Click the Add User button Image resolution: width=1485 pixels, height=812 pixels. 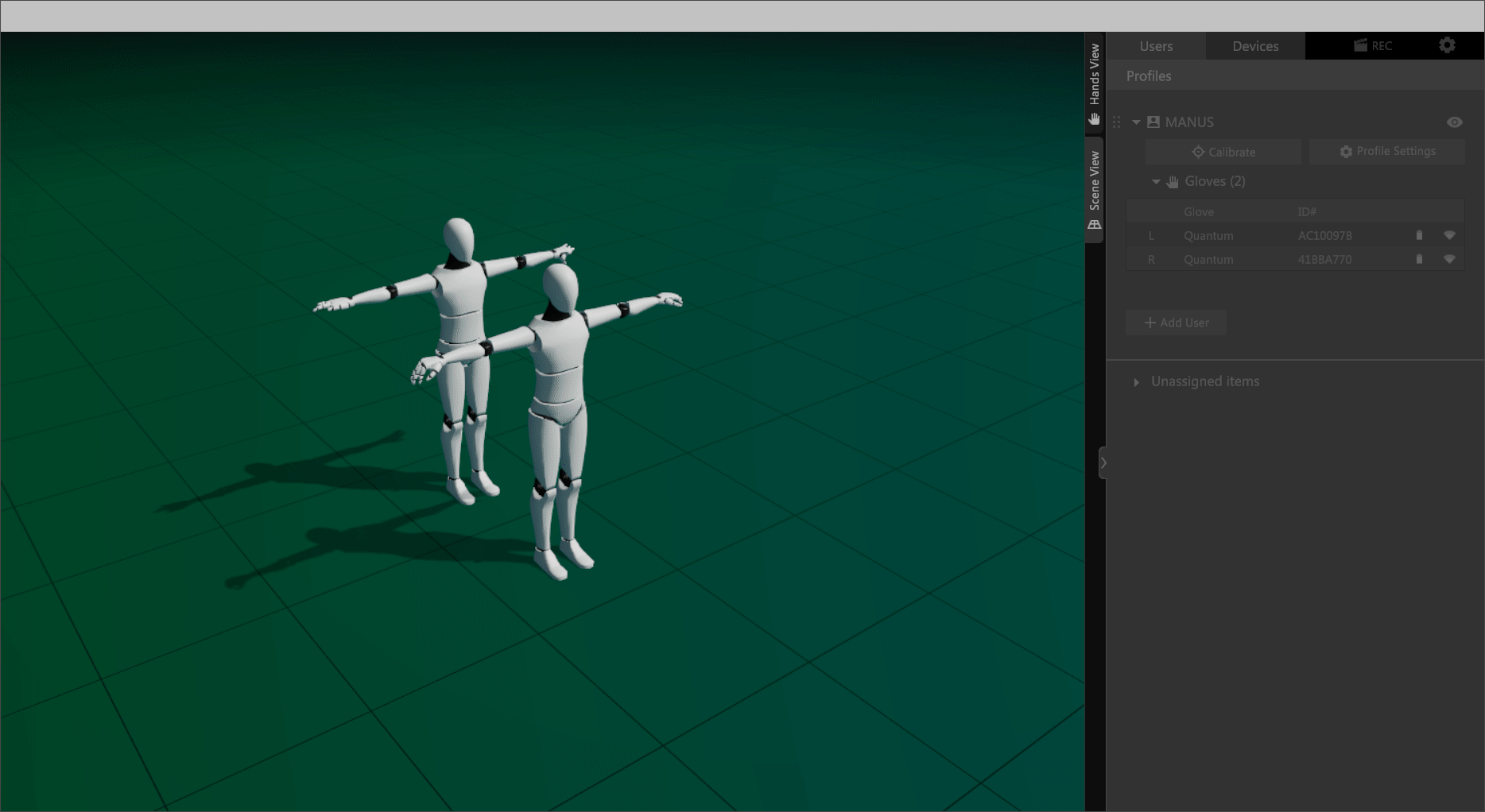click(1176, 323)
